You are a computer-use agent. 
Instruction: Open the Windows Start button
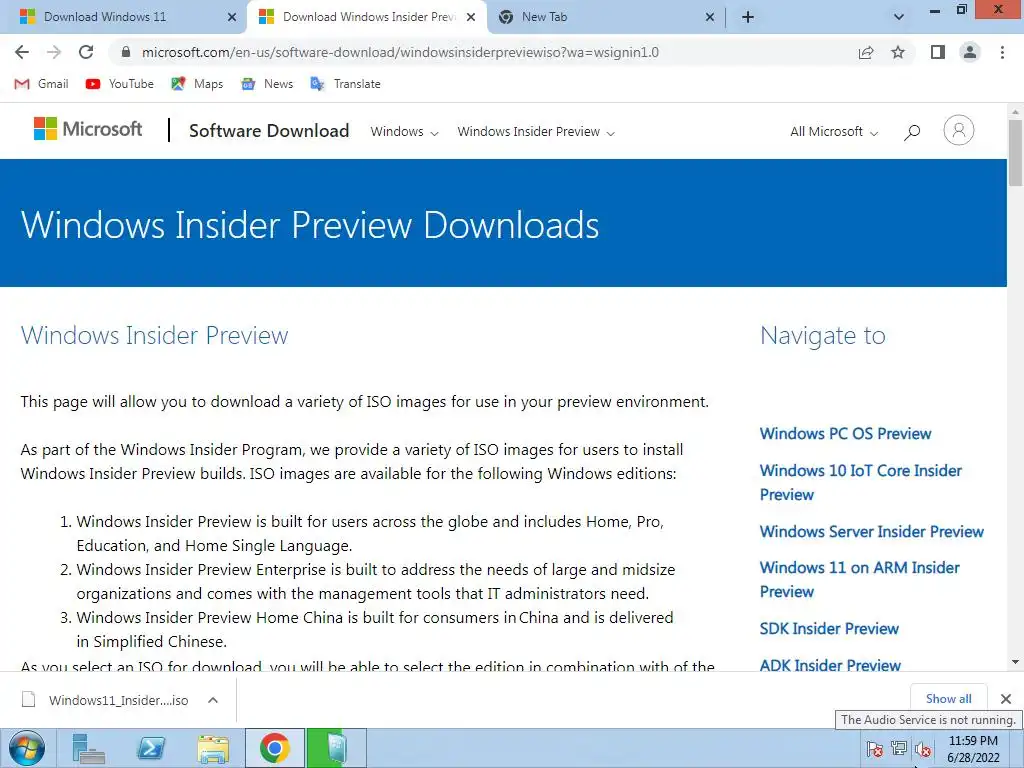(x=27, y=748)
